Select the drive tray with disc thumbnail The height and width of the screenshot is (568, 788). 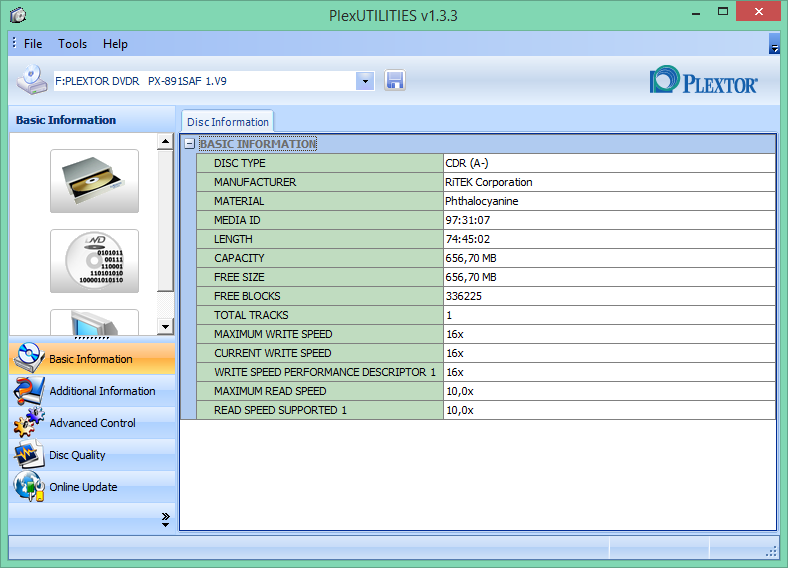[94, 181]
